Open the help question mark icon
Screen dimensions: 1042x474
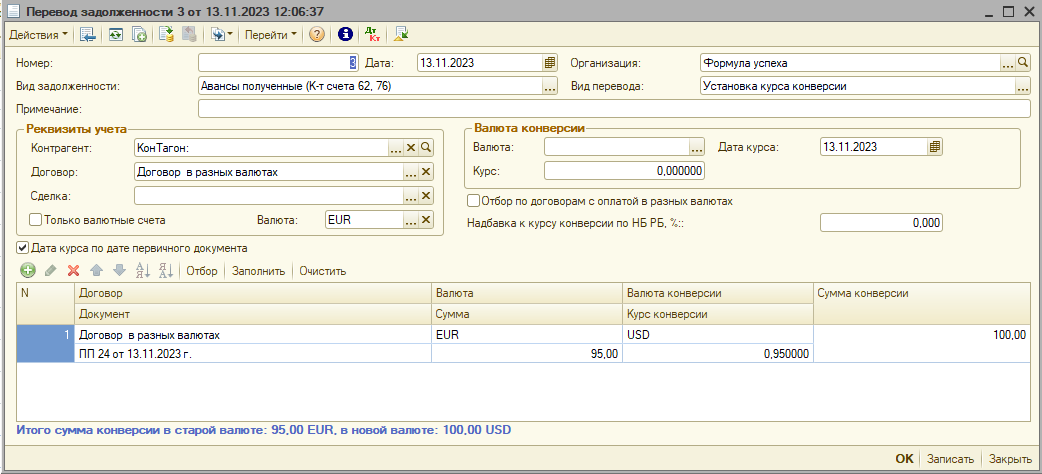316,34
